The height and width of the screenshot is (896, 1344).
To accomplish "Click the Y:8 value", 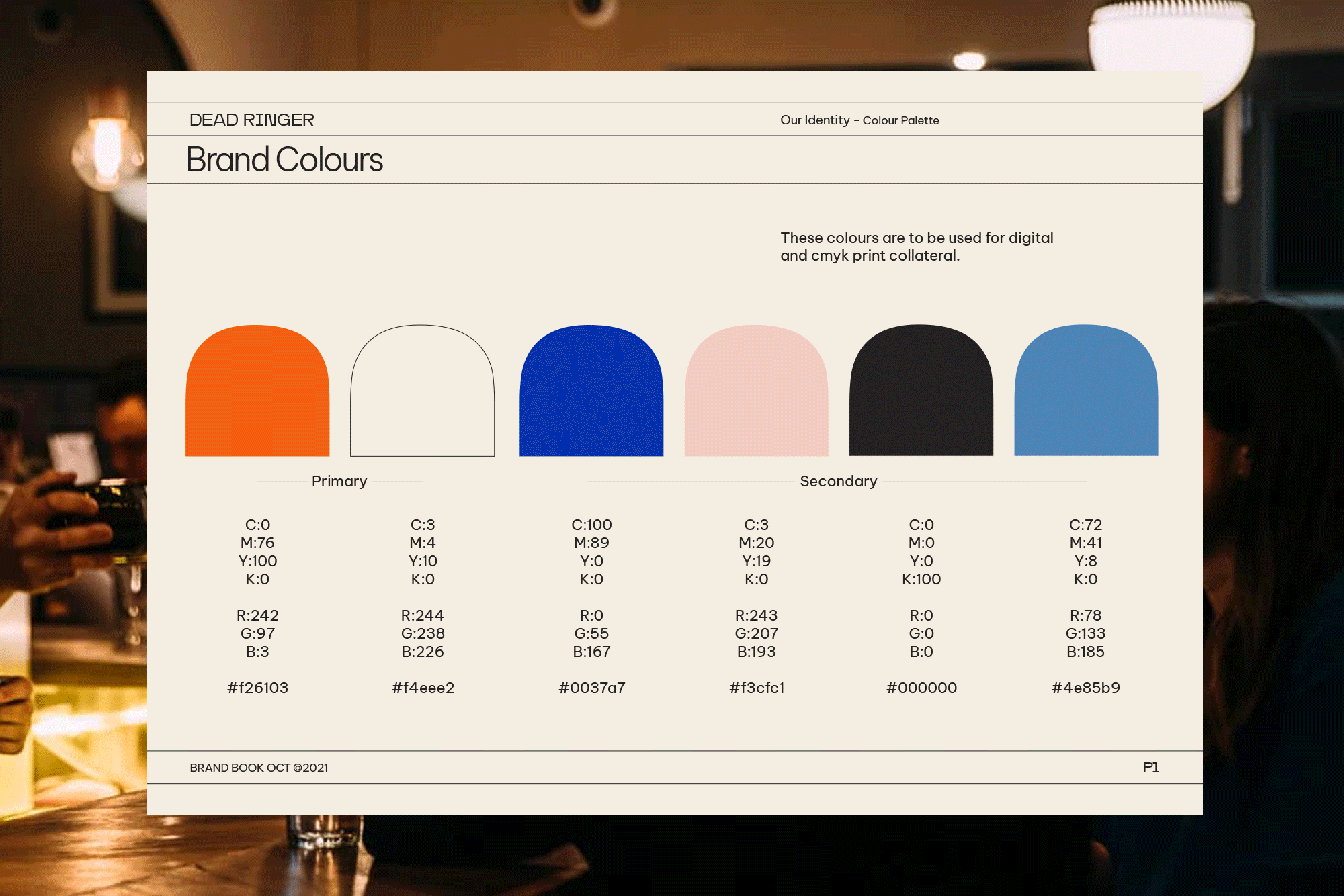I will (x=1086, y=561).
